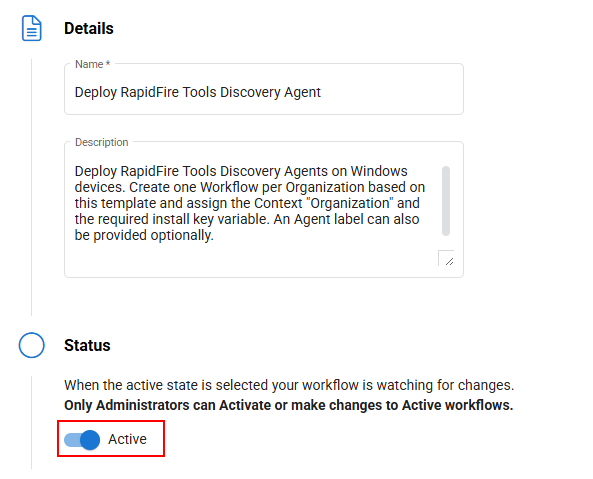Click the Description box scrollbar thumb

pyautogui.click(x=446, y=201)
